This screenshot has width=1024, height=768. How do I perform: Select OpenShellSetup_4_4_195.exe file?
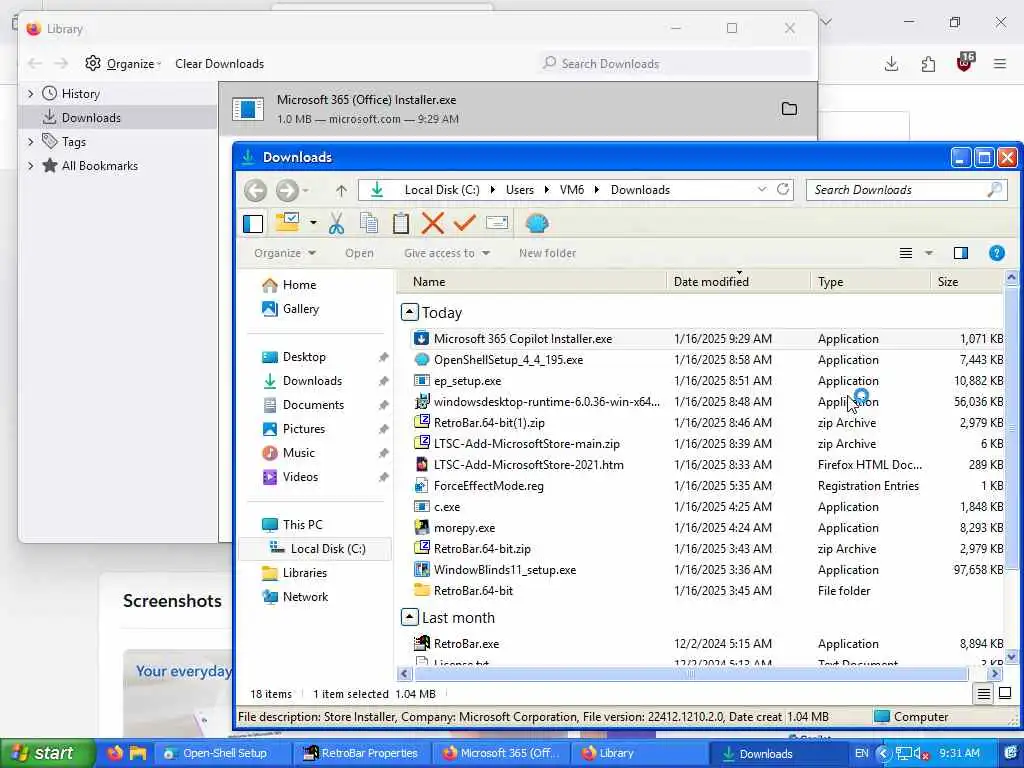pos(508,360)
